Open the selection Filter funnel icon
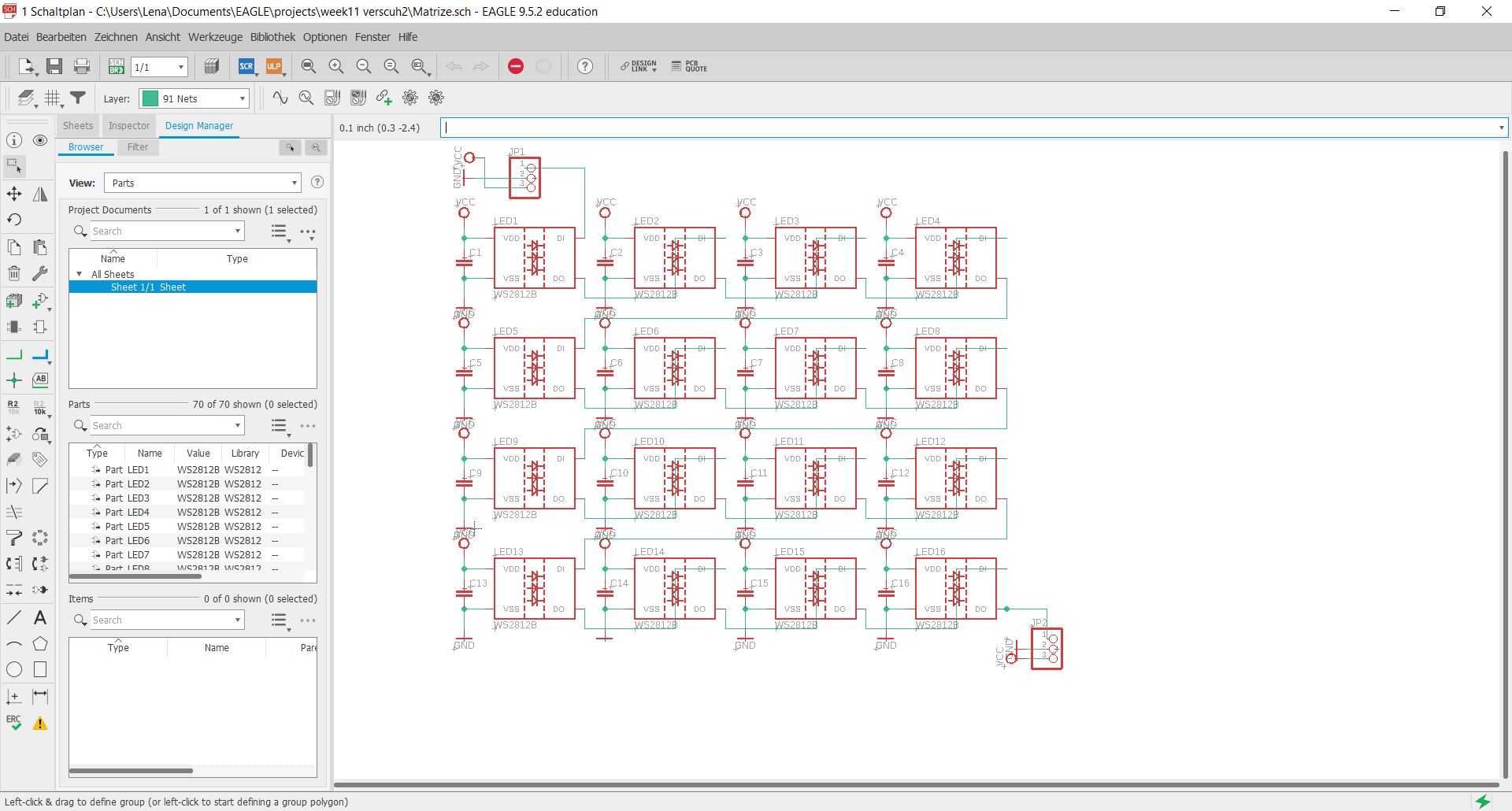The height and width of the screenshot is (811, 1512). pos(78,98)
